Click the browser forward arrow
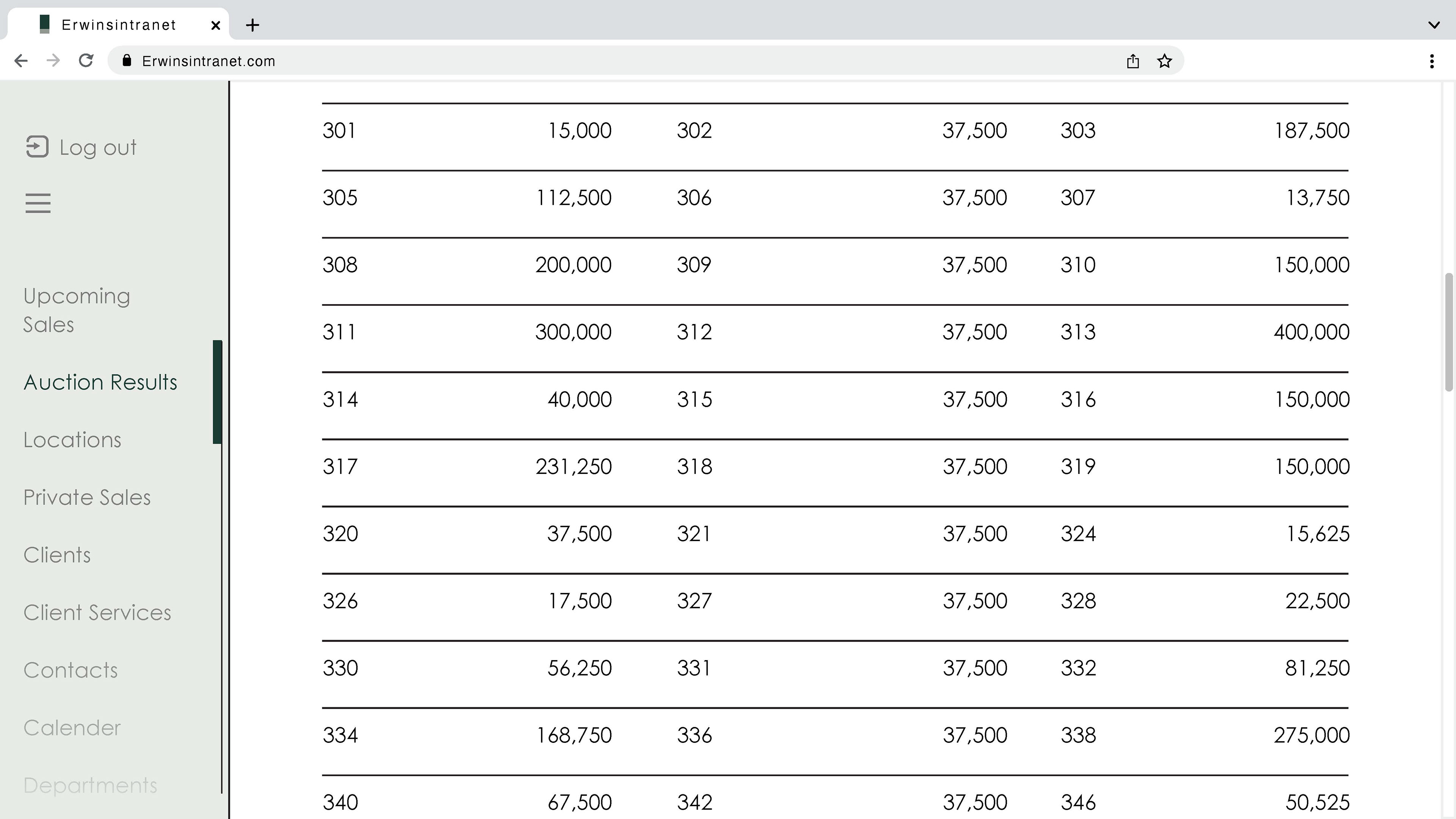Viewport: 1456px width, 819px height. click(53, 61)
